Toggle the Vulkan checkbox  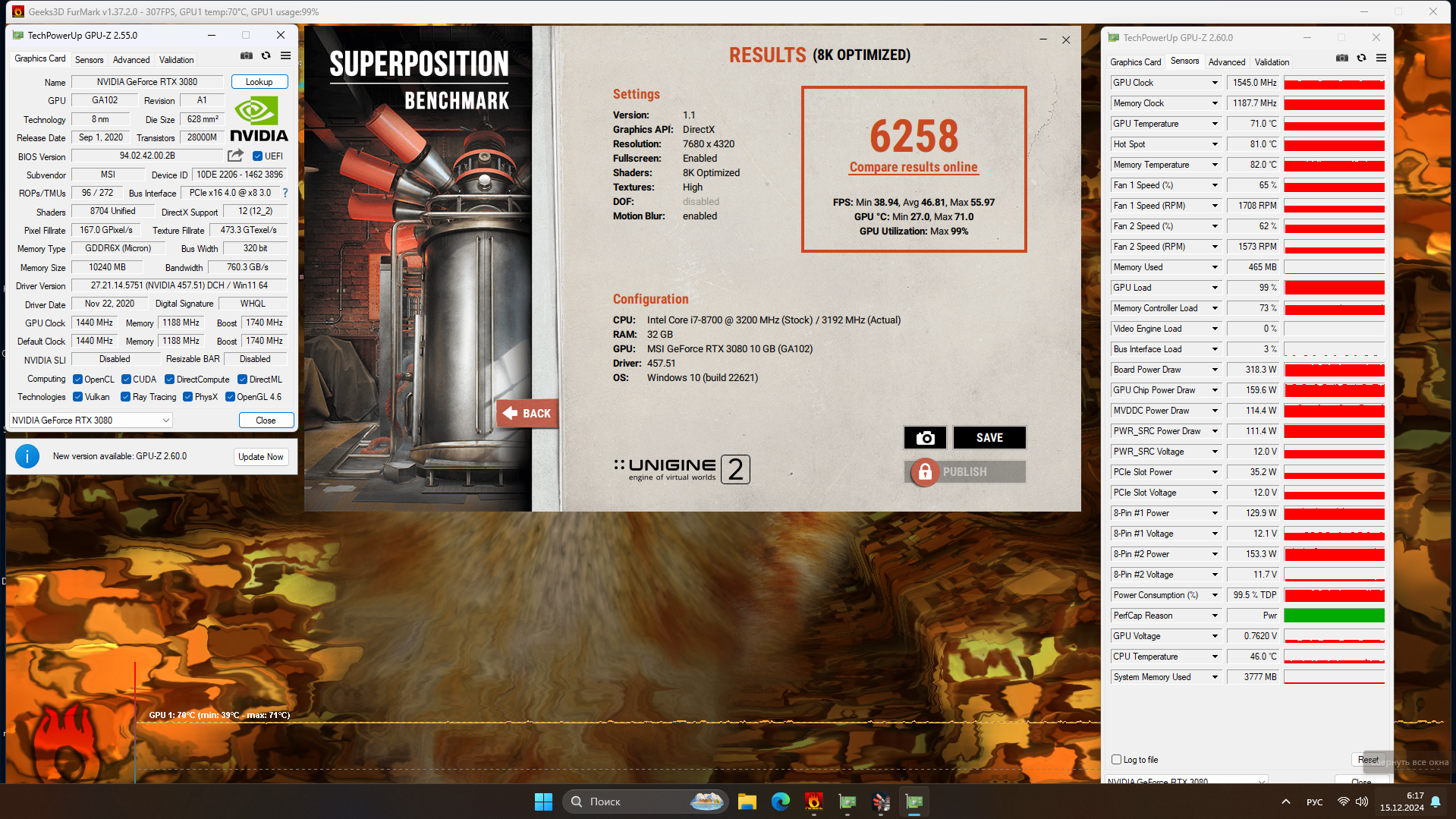click(77, 397)
